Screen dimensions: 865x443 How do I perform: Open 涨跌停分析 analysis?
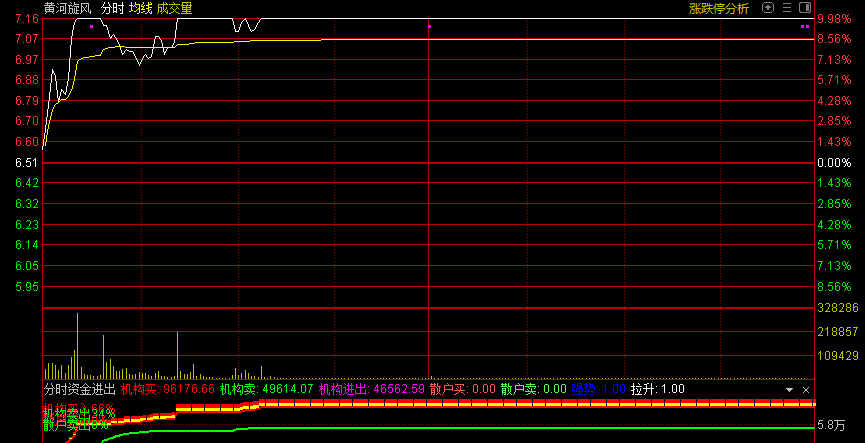point(718,8)
